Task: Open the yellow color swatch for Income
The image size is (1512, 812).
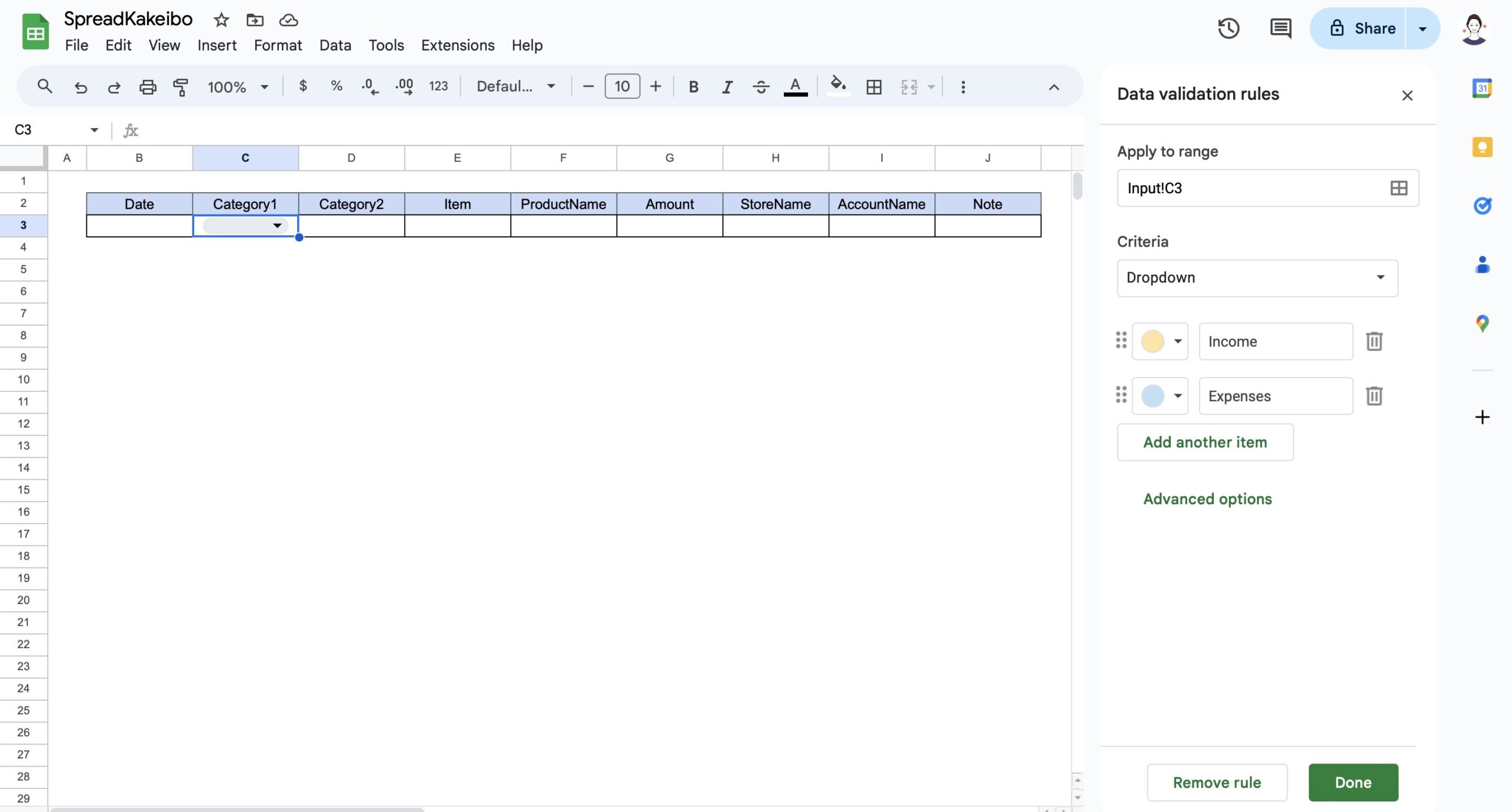Action: [x=1159, y=341]
